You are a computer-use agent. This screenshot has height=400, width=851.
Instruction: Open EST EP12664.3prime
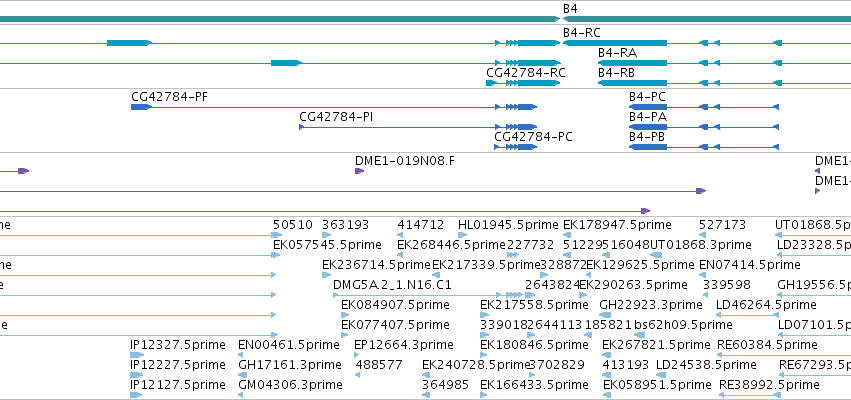click(403, 345)
